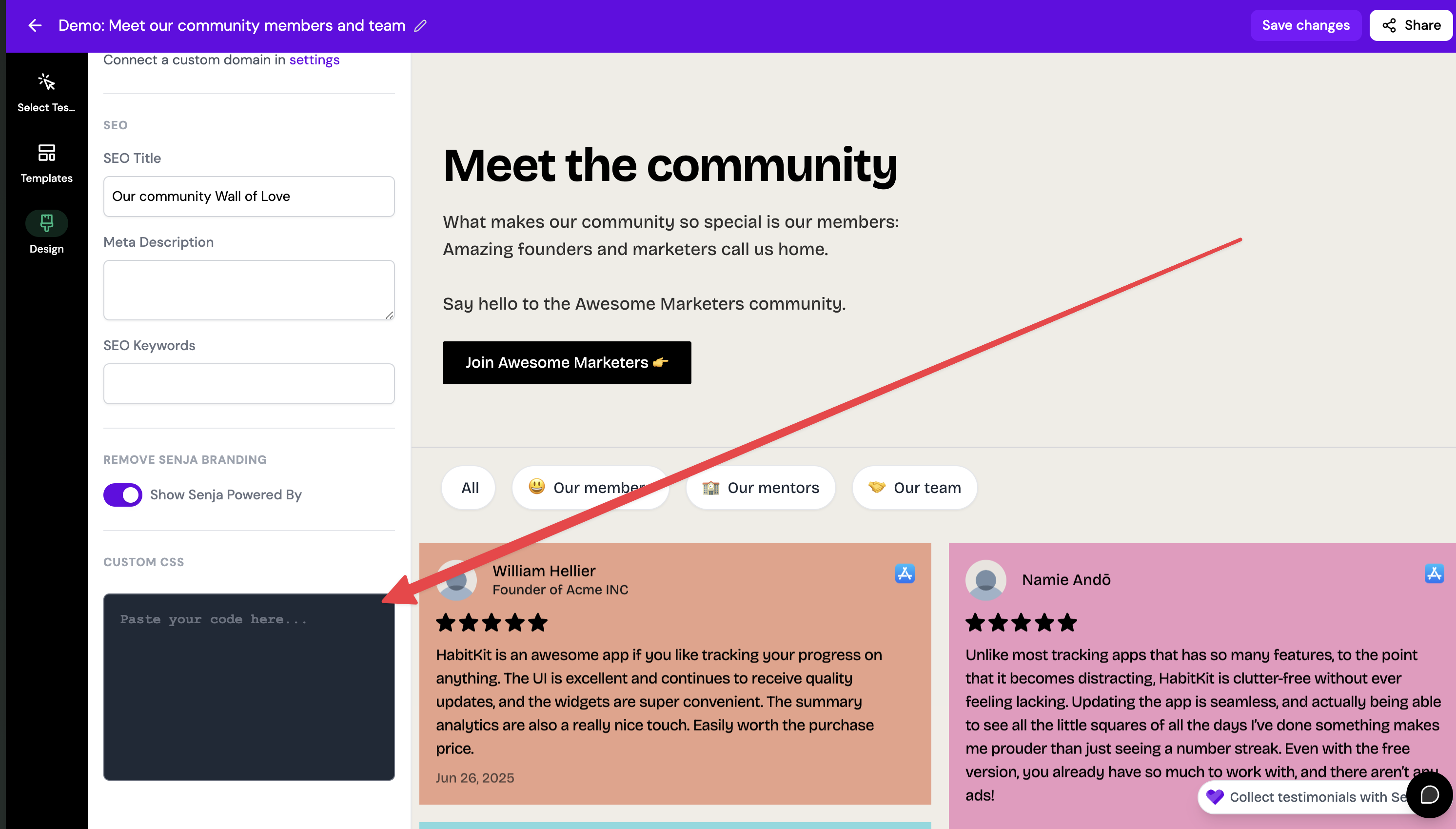This screenshot has height=829, width=1456.
Task: Click into the Custom CSS code editor
Action: [249, 687]
